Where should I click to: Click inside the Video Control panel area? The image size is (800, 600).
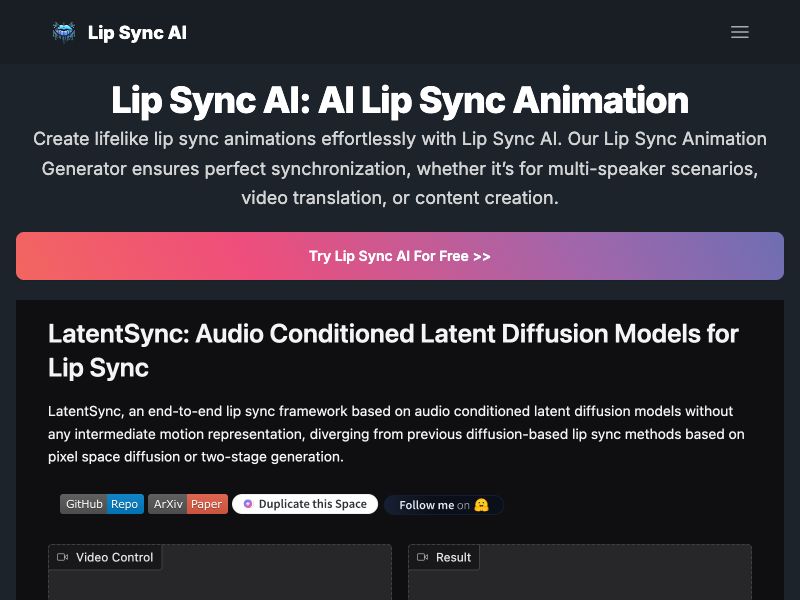[x=219, y=585]
